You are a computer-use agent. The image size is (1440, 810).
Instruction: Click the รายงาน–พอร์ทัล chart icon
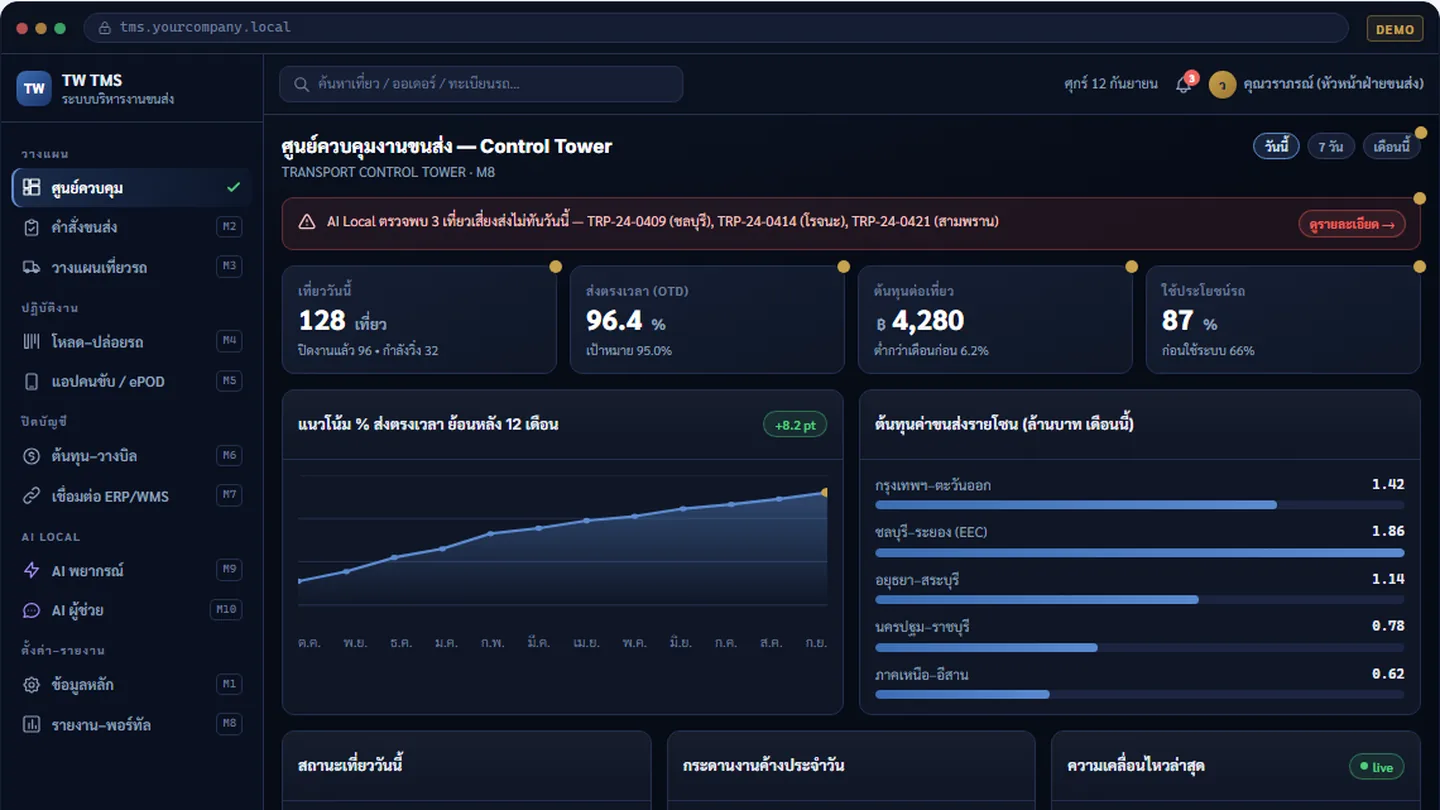31,724
